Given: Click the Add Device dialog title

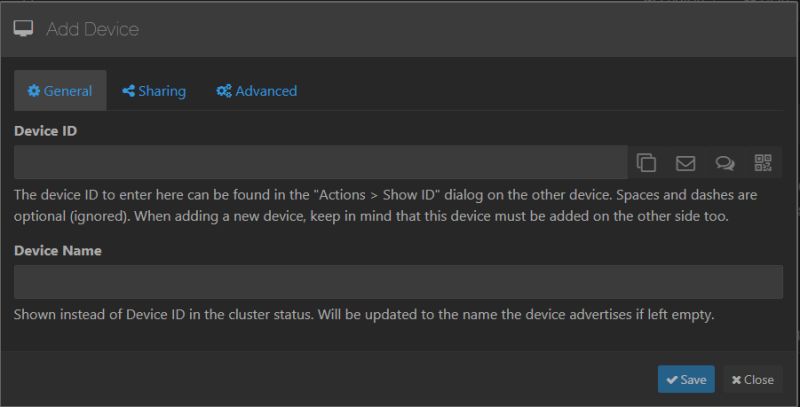Looking at the screenshot, I should (x=93, y=29).
